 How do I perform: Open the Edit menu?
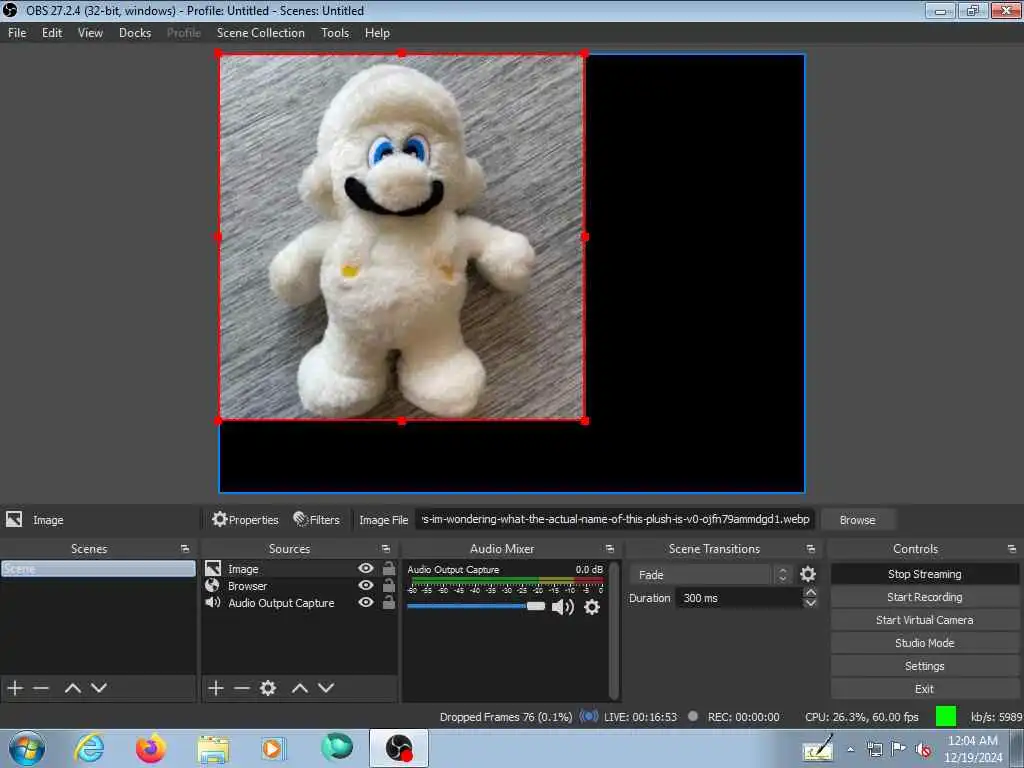52,33
